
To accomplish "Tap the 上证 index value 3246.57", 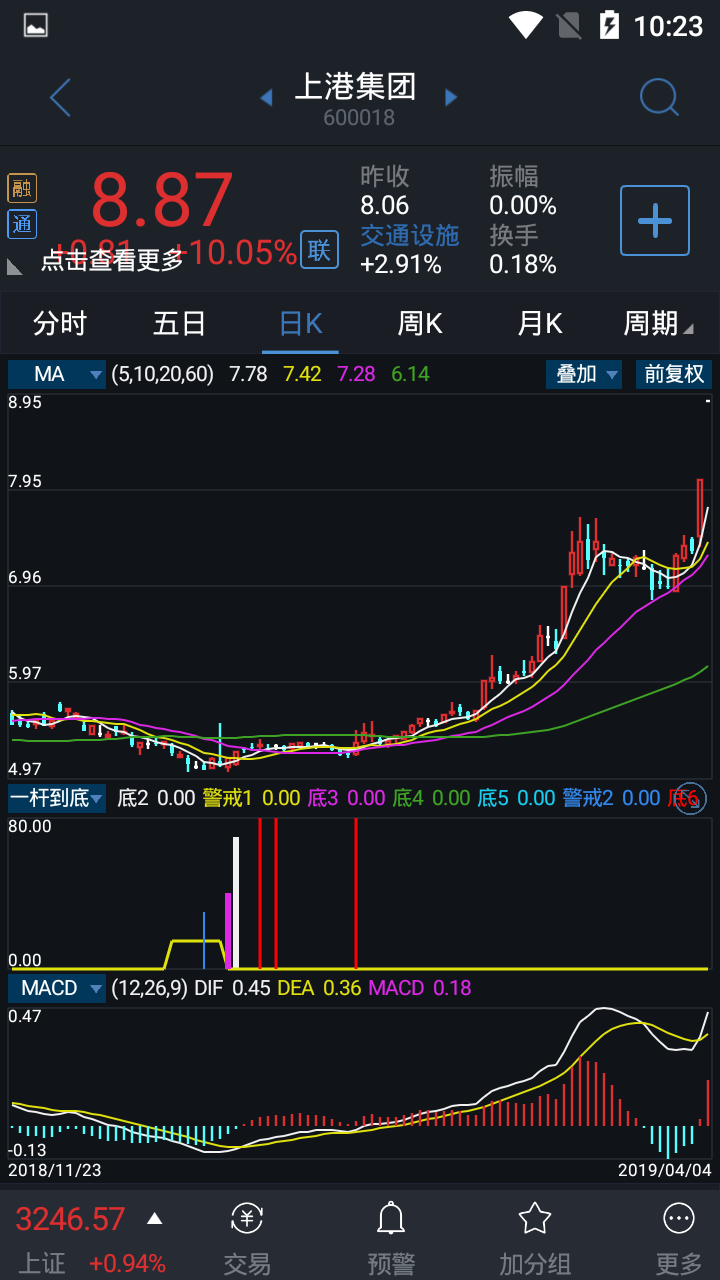I will (70, 1219).
